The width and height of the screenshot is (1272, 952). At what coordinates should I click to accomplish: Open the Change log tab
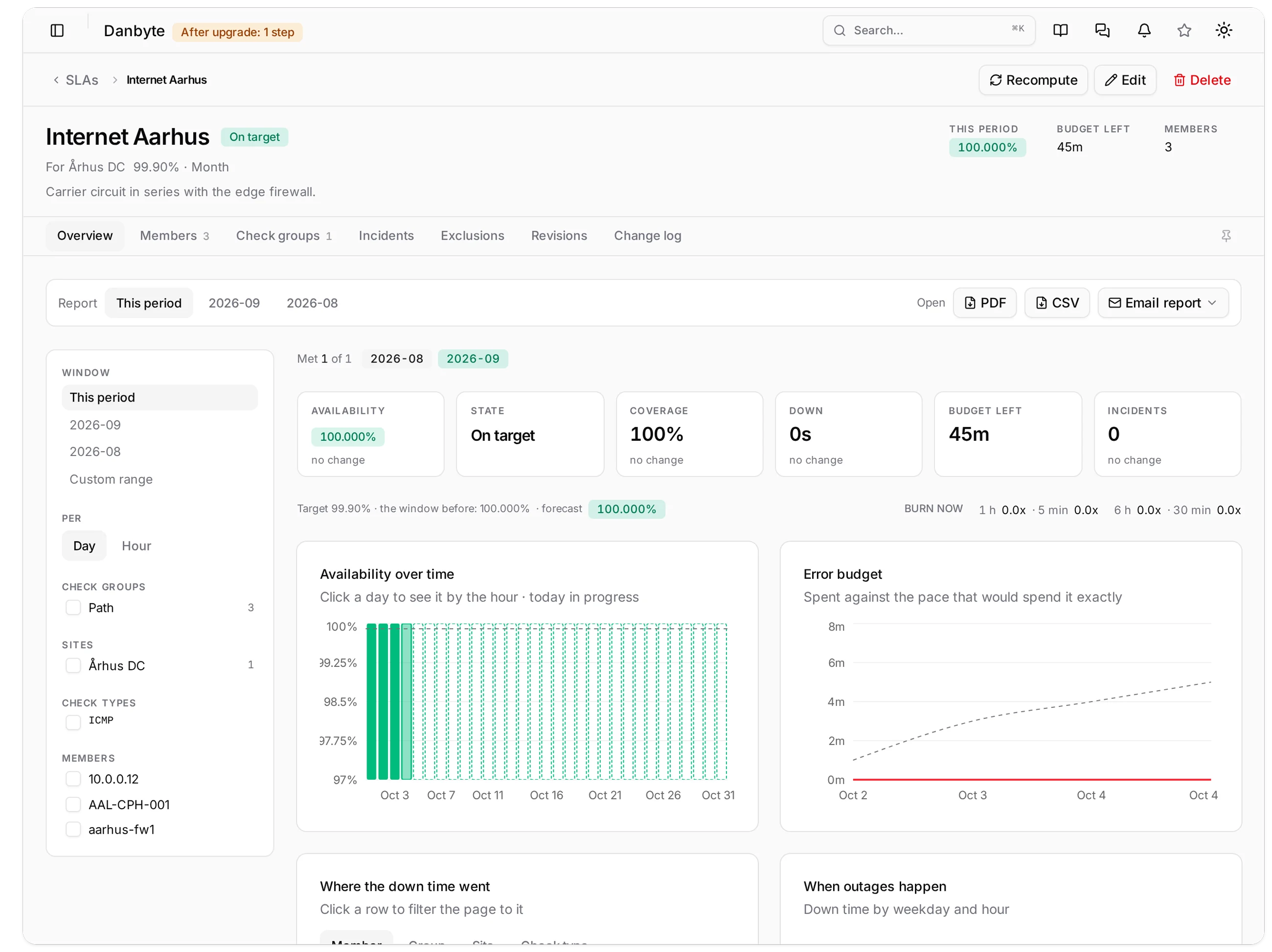click(x=648, y=236)
